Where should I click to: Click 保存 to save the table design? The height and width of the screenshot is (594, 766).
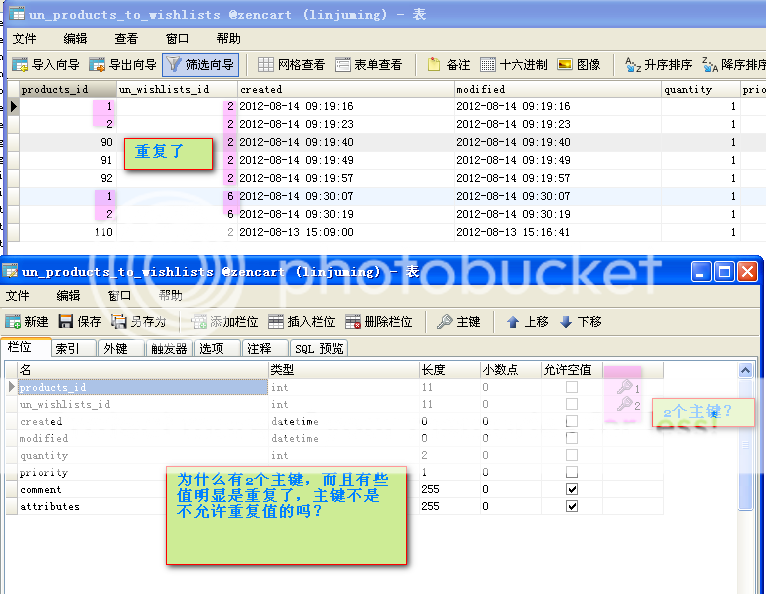coord(80,322)
